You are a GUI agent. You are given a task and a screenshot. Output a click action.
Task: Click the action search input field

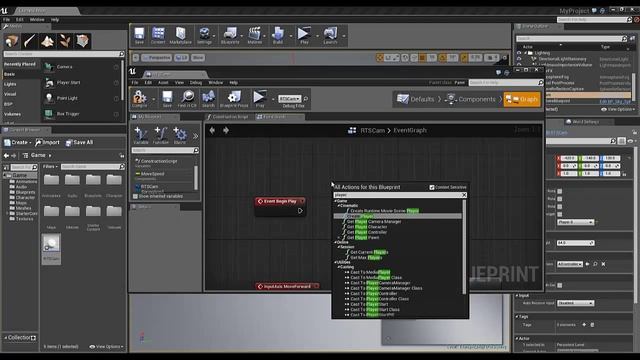pyautogui.click(x=398, y=195)
